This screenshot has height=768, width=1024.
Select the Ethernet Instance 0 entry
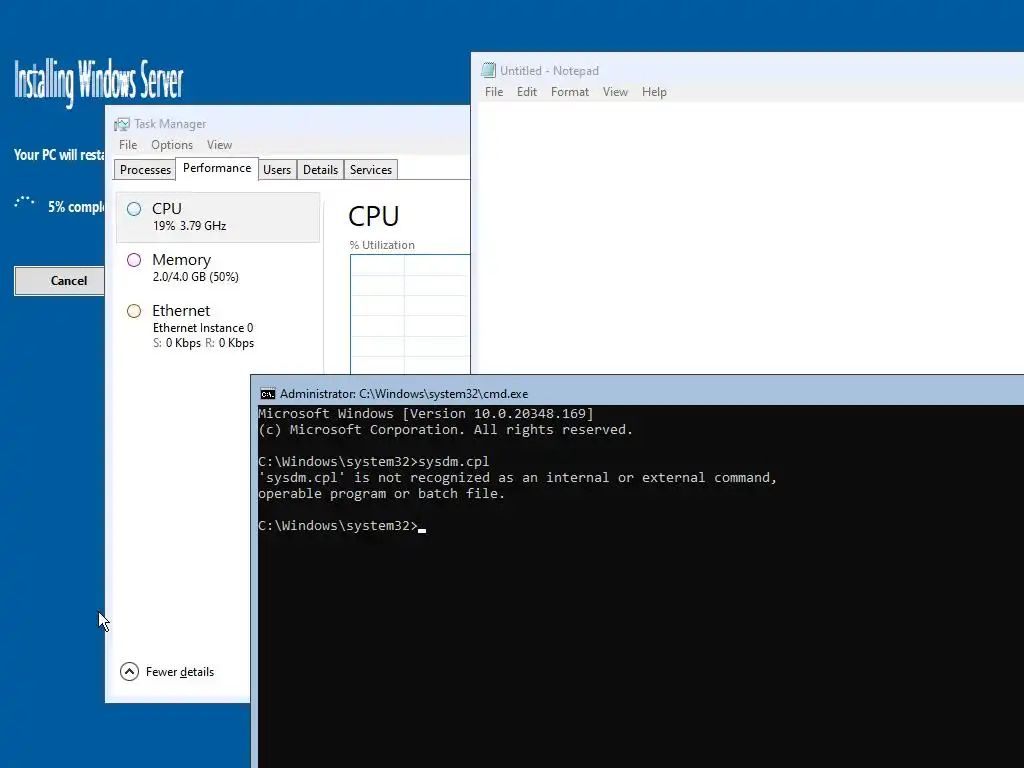(x=218, y=326)
